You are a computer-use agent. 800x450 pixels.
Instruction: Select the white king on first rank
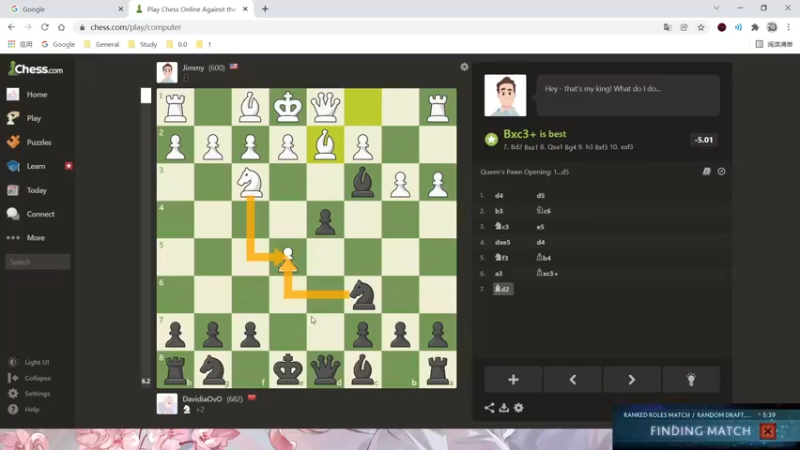[288, 107]
